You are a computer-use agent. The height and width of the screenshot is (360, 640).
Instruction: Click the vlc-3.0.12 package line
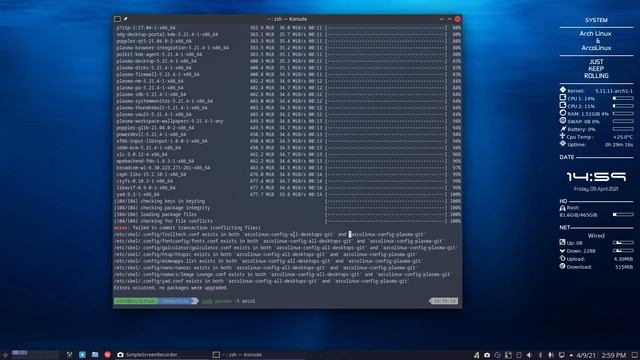(142, 154)
